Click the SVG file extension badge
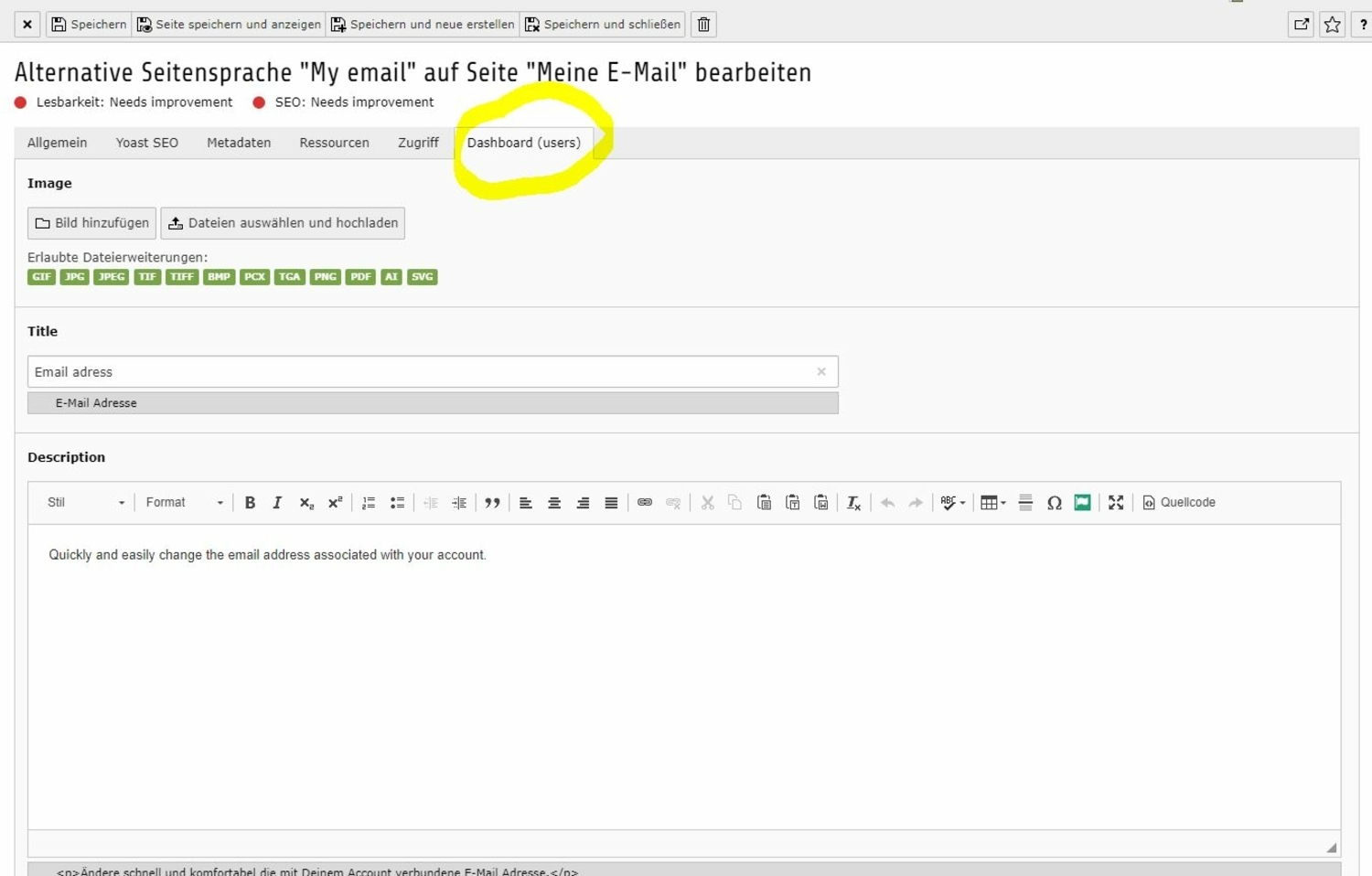Image resolution: width=1372 pixels, height=876 pixels. [x=423, y=277]
